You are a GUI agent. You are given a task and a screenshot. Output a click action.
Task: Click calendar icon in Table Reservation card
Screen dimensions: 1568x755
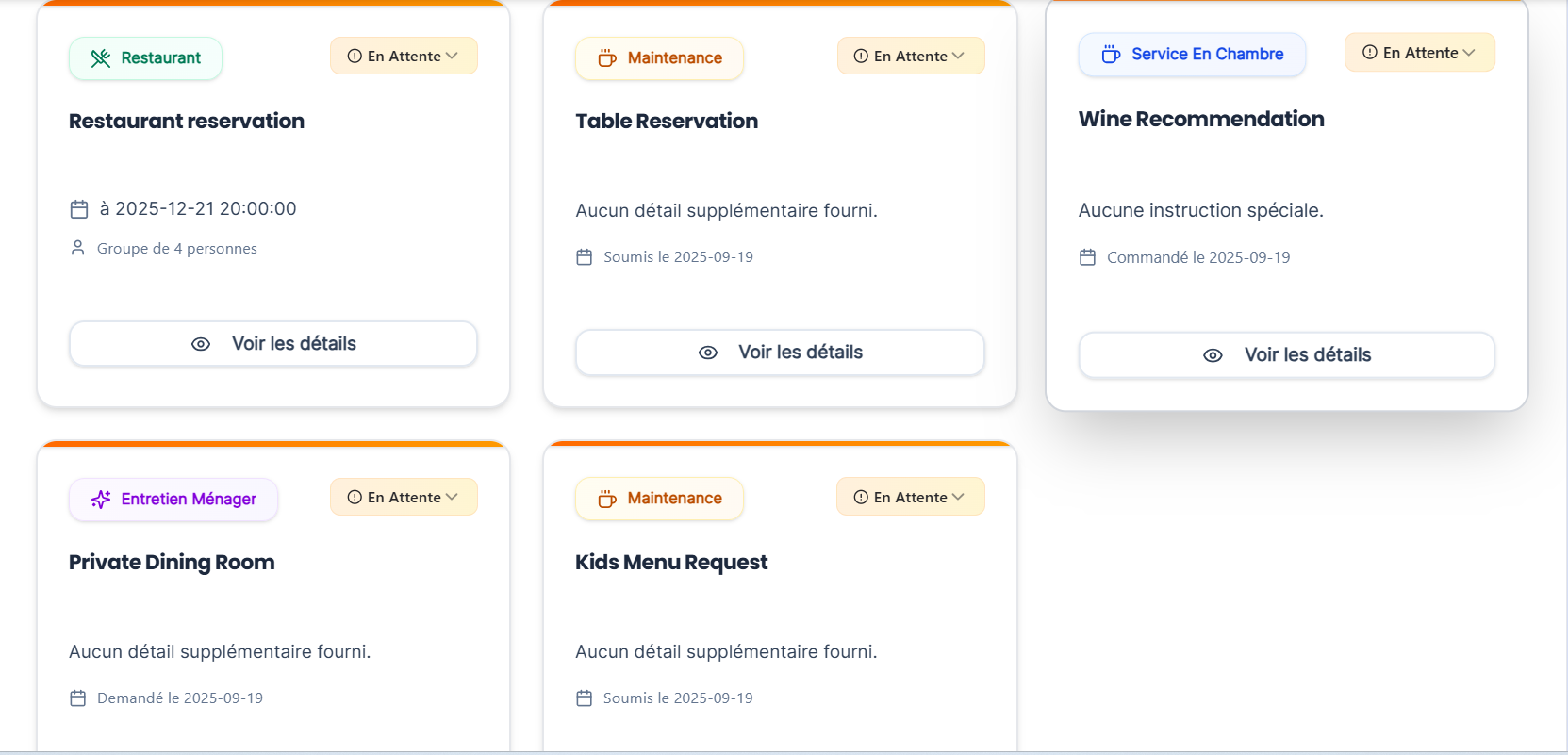tap(585, 257)
